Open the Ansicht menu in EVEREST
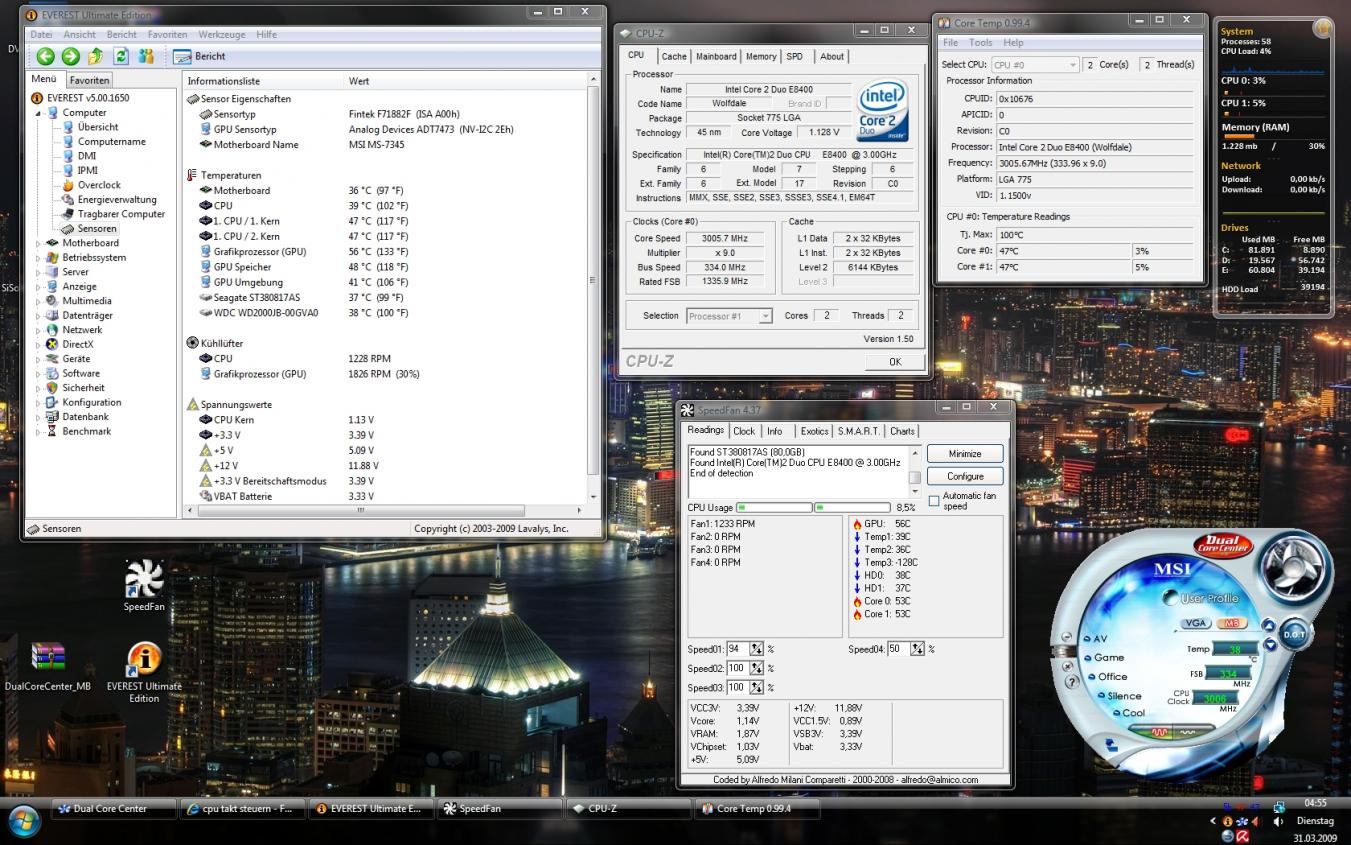Image resolution: width=1351 pixels, height=845 pixels. [79, 34]
